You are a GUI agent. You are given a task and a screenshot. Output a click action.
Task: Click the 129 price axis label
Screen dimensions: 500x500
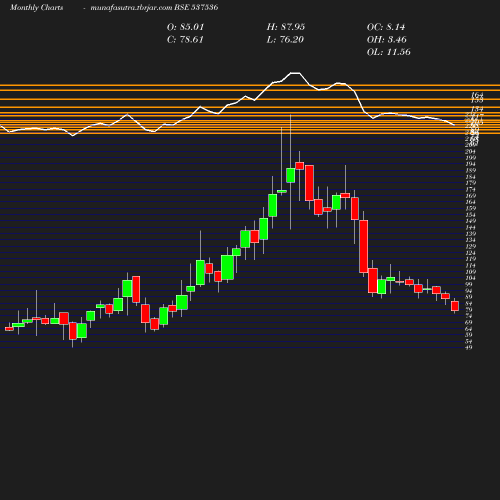point(470,246)
